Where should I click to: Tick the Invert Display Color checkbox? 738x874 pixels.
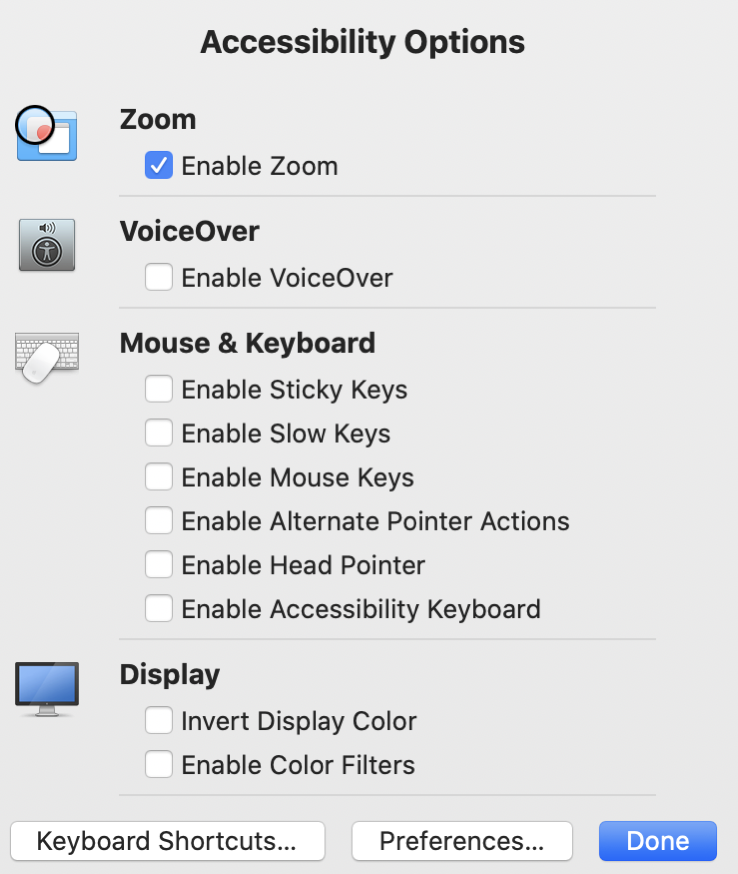click(159, 721)
